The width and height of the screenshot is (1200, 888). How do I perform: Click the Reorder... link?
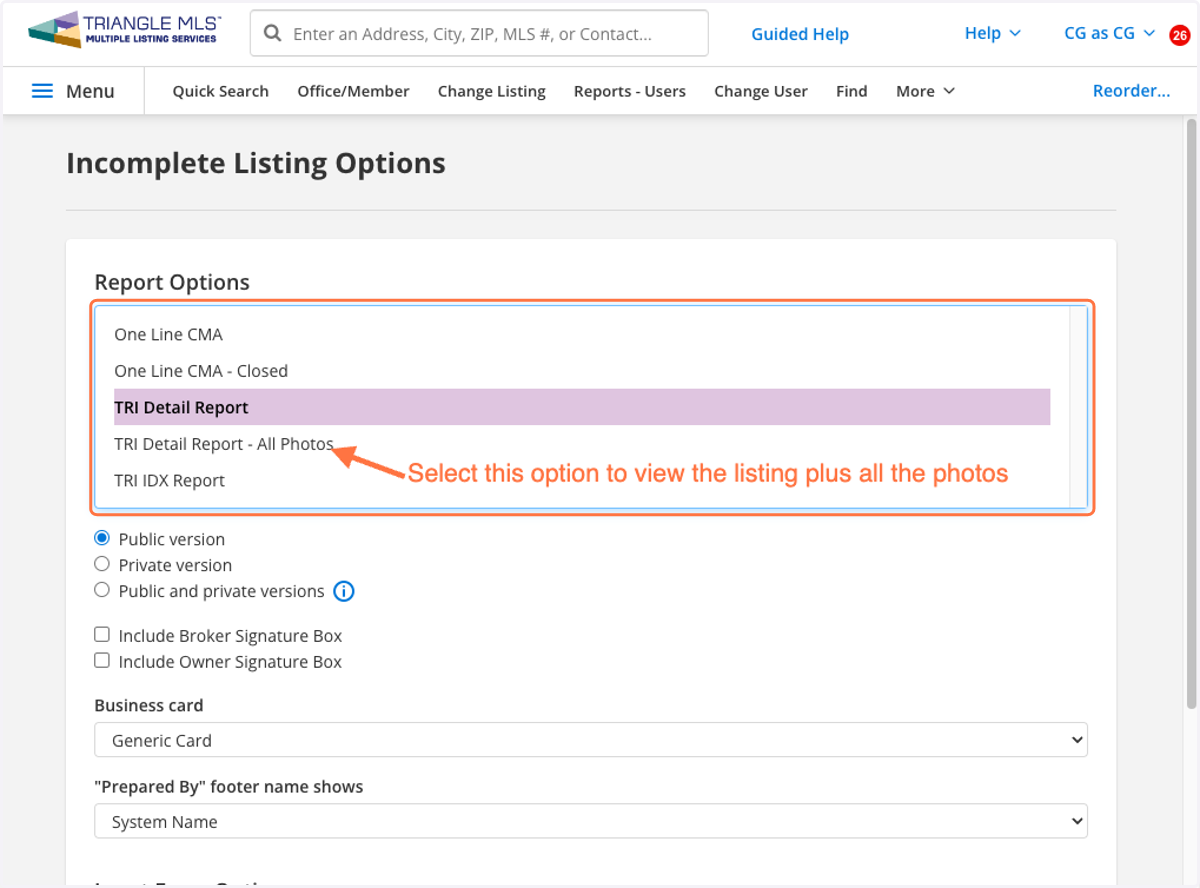pos(1131,91)
